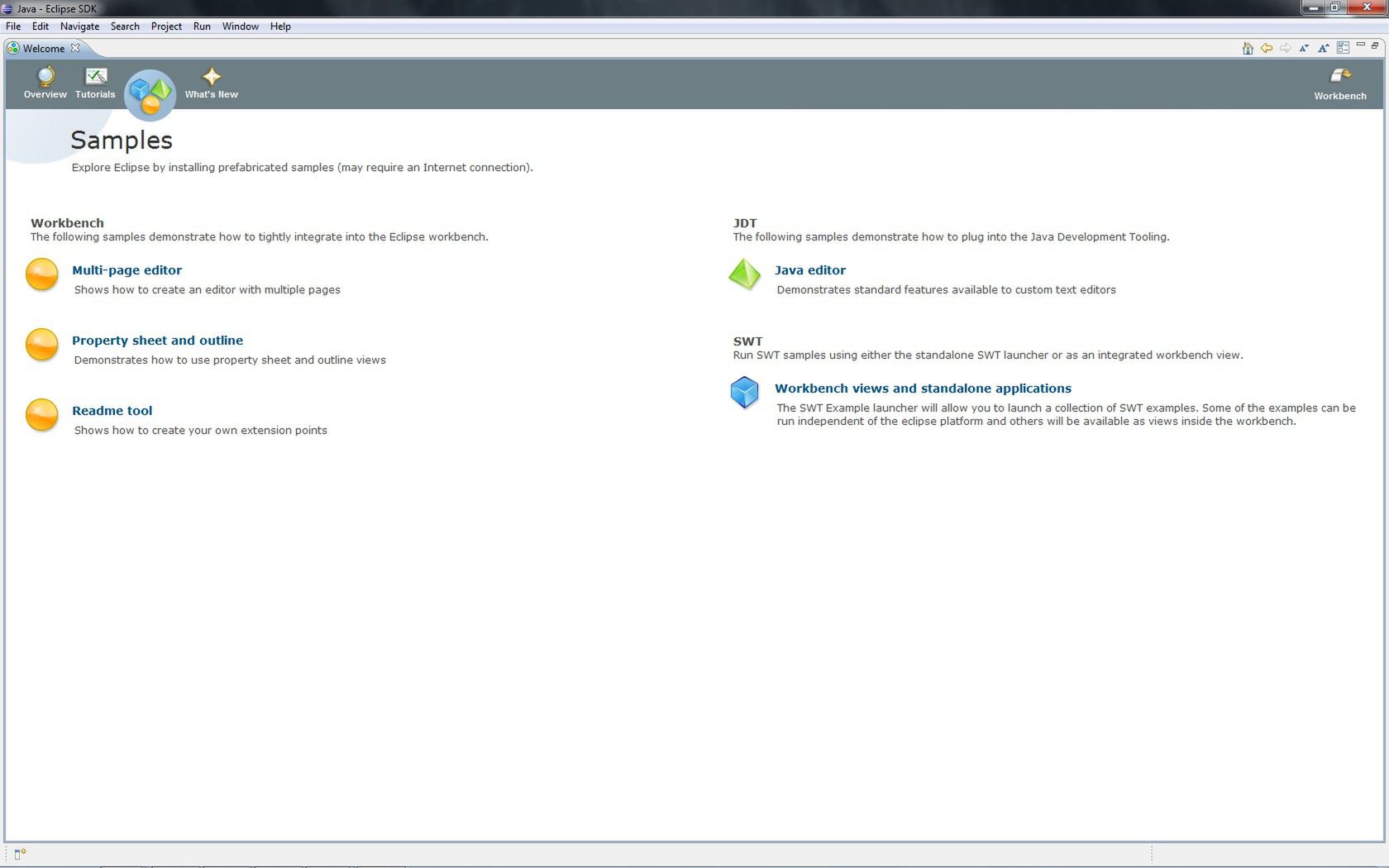1389x868 pixels.
Task: Click the orange sphere beside Property sheet and outline
Action: point(42,345)
